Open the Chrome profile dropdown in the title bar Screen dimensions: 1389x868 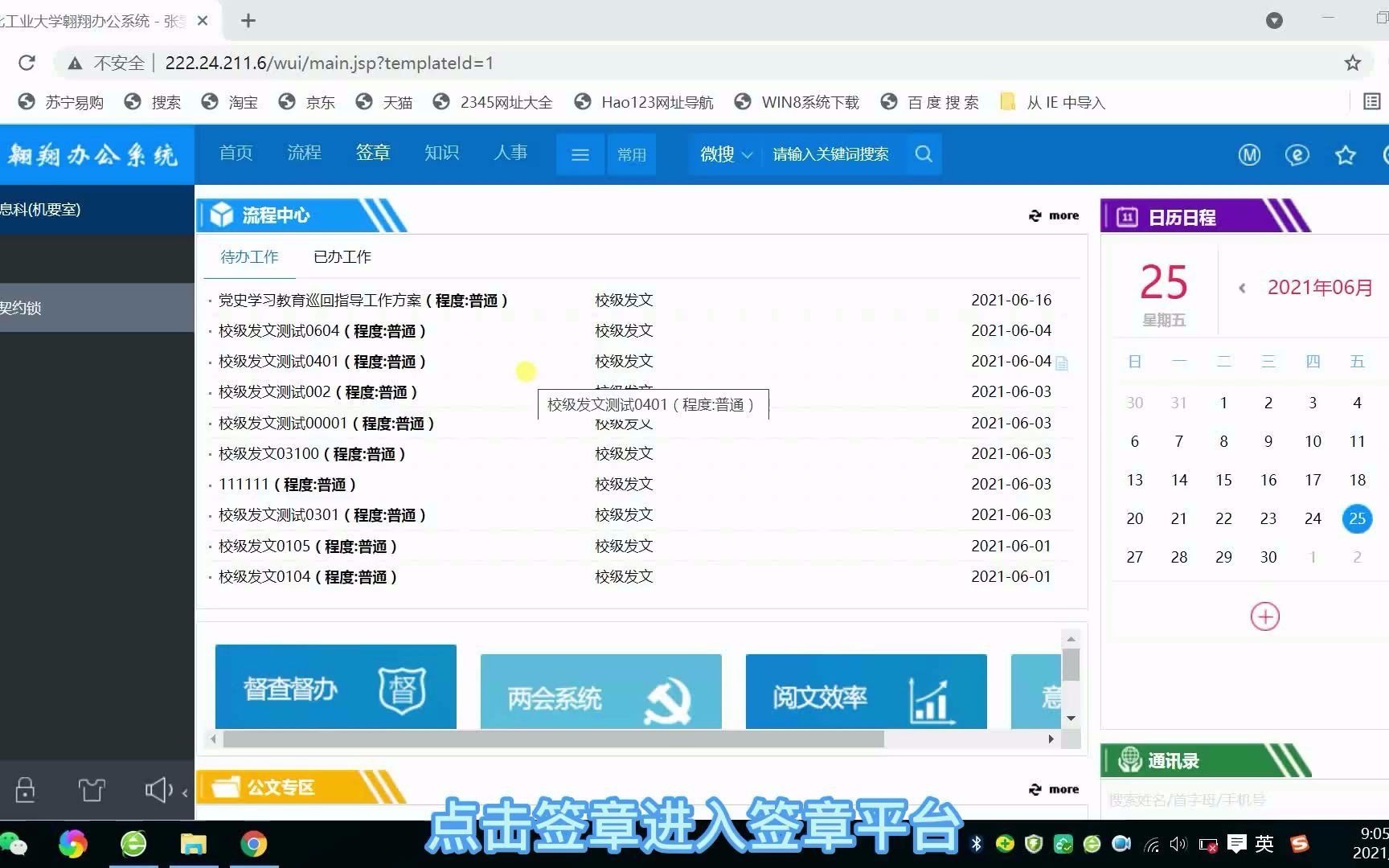[1274, 20]
